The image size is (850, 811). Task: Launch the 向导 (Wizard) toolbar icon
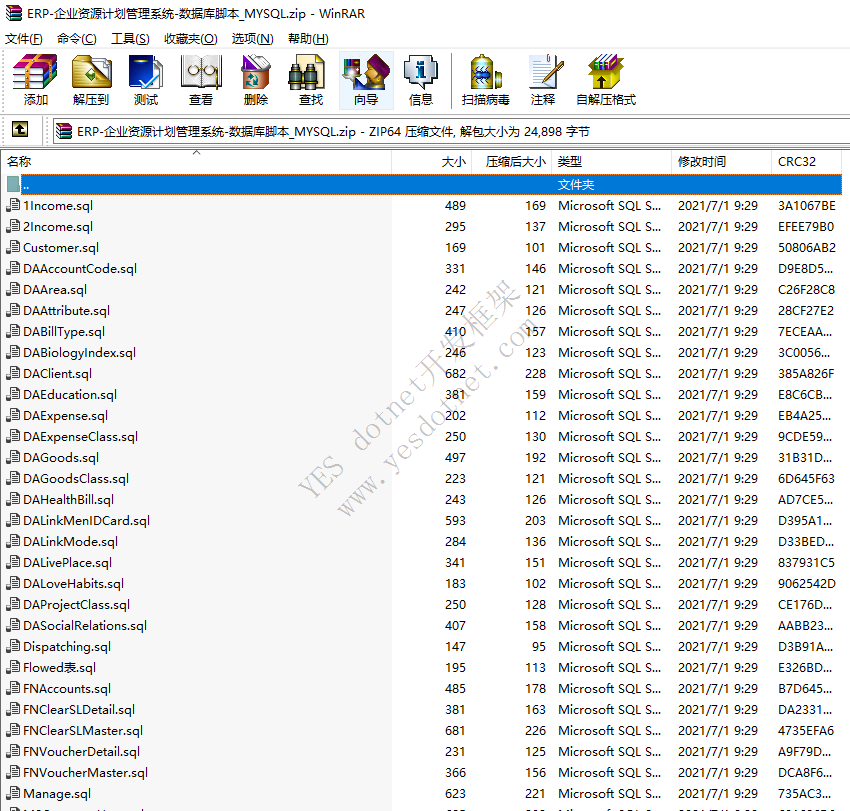[366, 73]
